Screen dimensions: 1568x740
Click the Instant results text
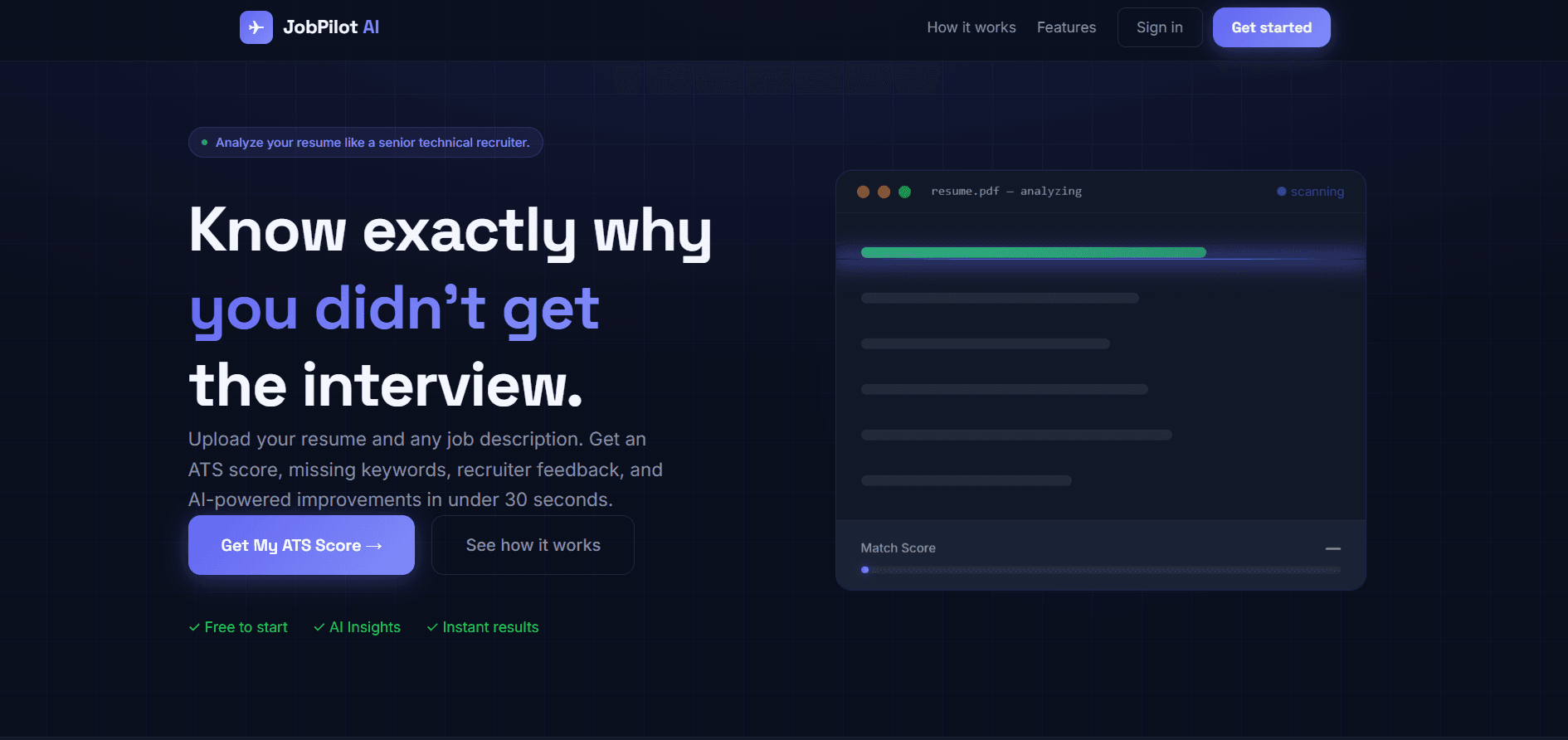tap(491, 627)
